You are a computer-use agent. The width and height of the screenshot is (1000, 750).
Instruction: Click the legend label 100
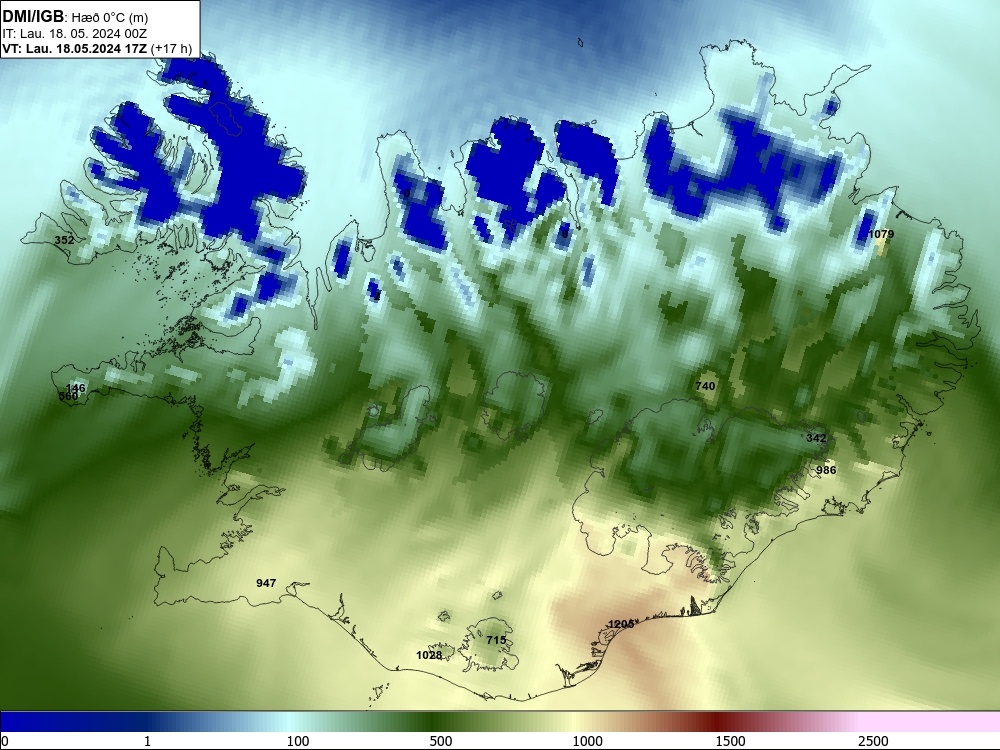[298, 741]
